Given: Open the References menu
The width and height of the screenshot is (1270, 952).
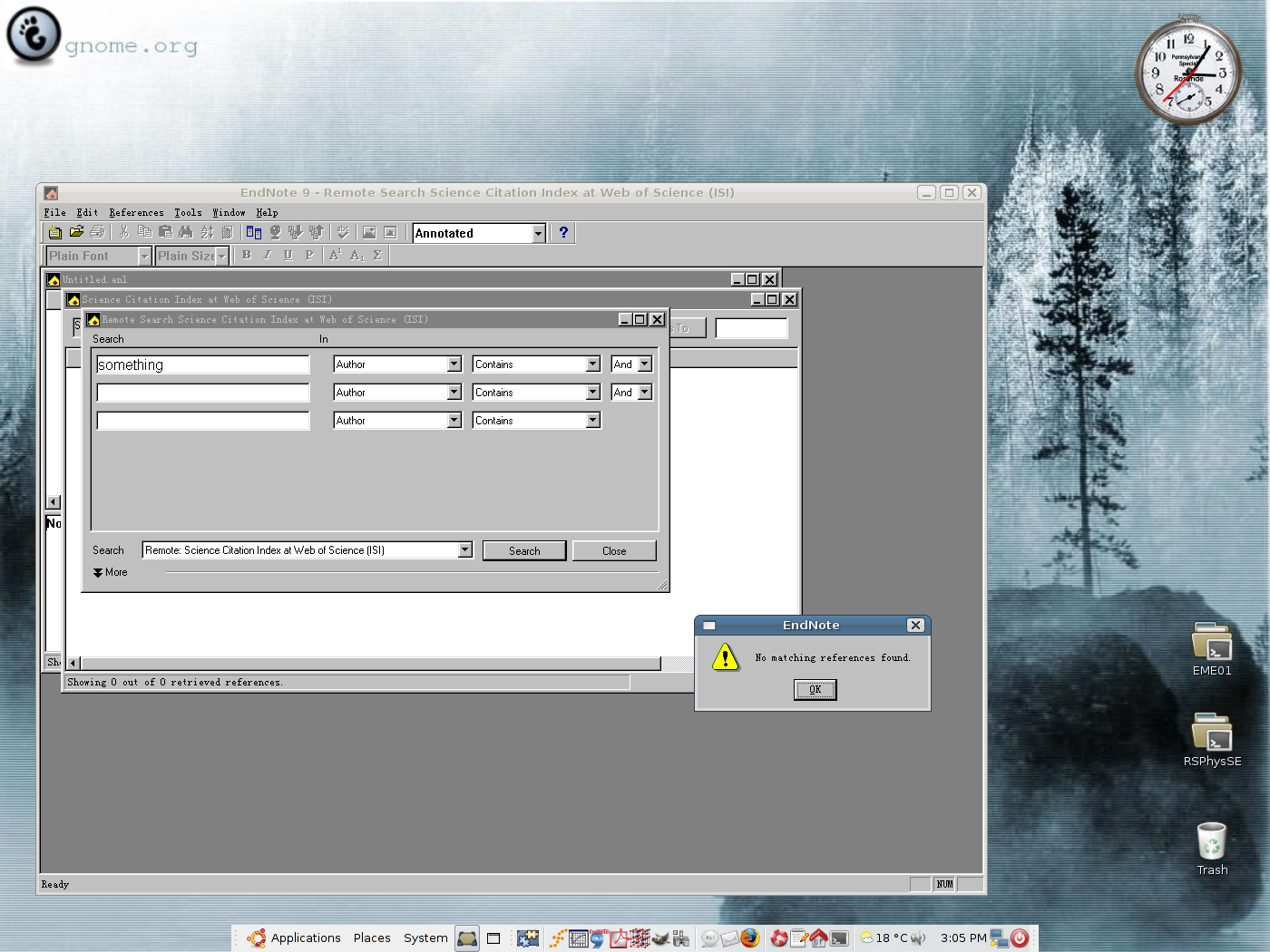Looking at the screenshot, I should (137, 213).
